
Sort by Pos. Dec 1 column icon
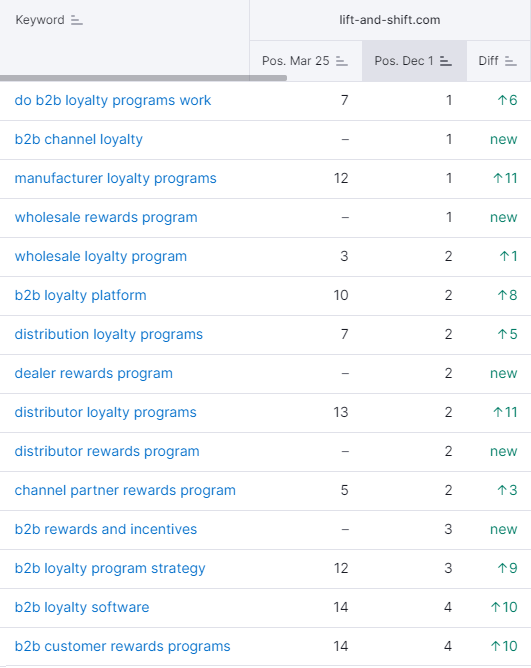click(x=446, y=61)
